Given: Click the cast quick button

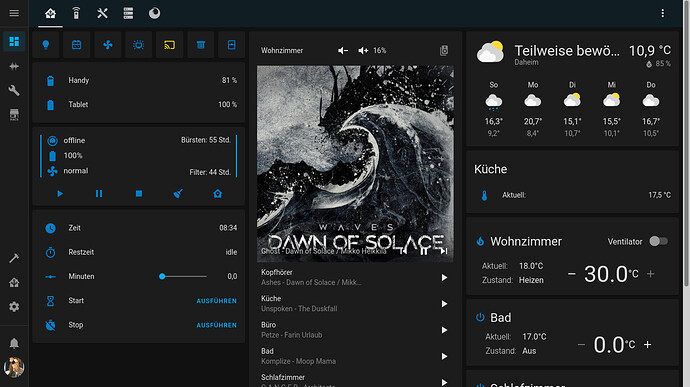Looking at the screenshot, I should click(169, 45).
